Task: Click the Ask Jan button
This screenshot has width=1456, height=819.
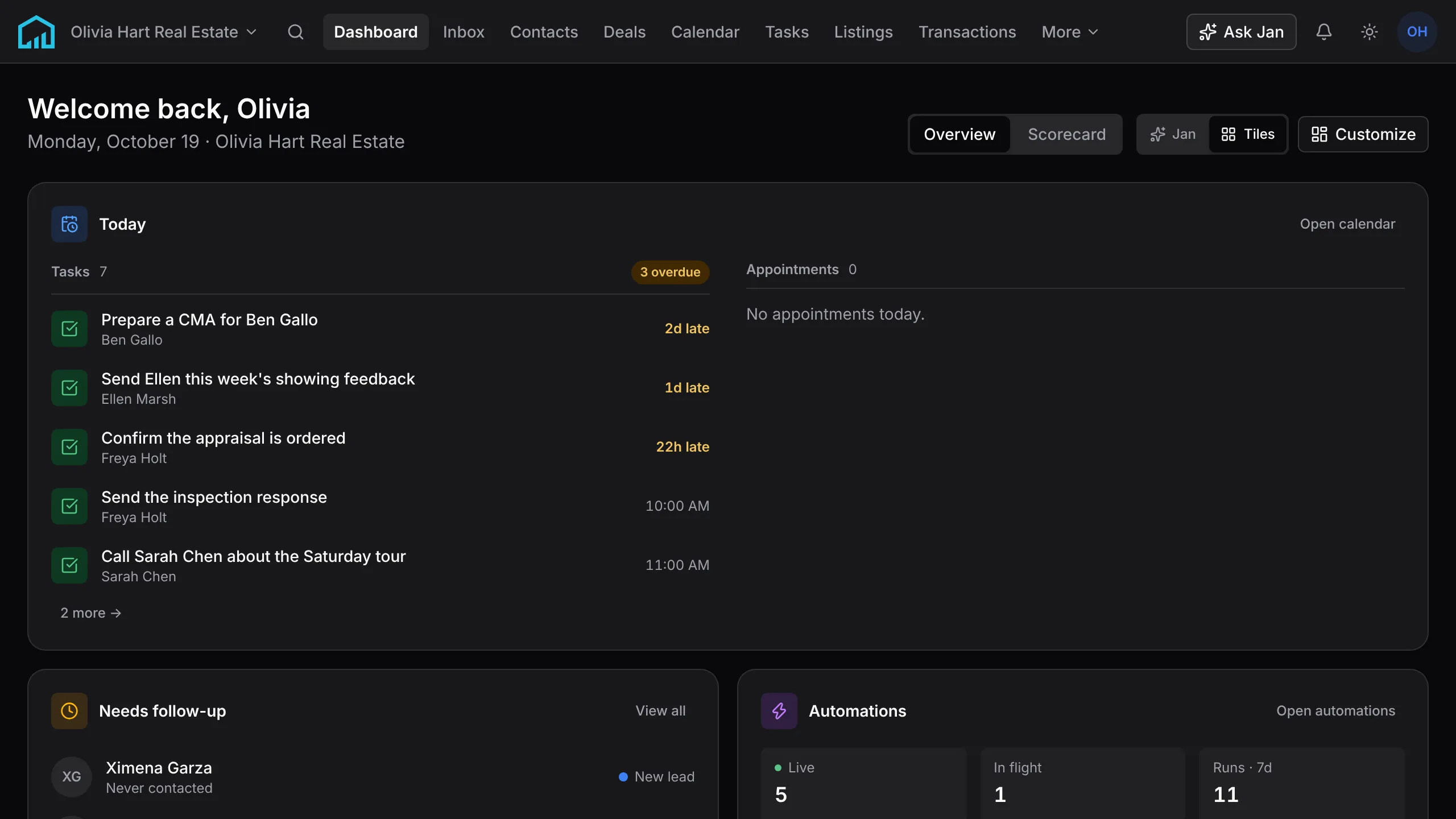Action: [x=1241, y=32]
